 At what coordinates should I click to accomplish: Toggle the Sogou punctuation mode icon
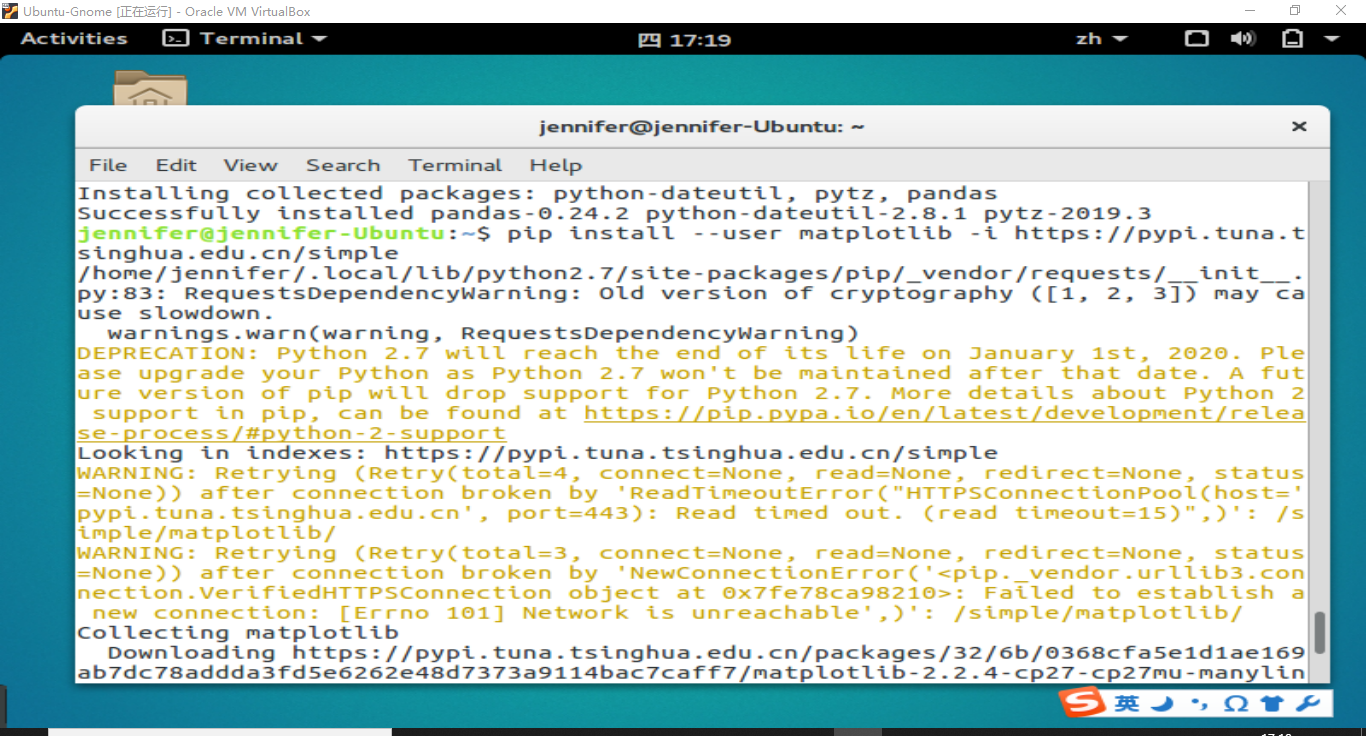point(1199,705)
